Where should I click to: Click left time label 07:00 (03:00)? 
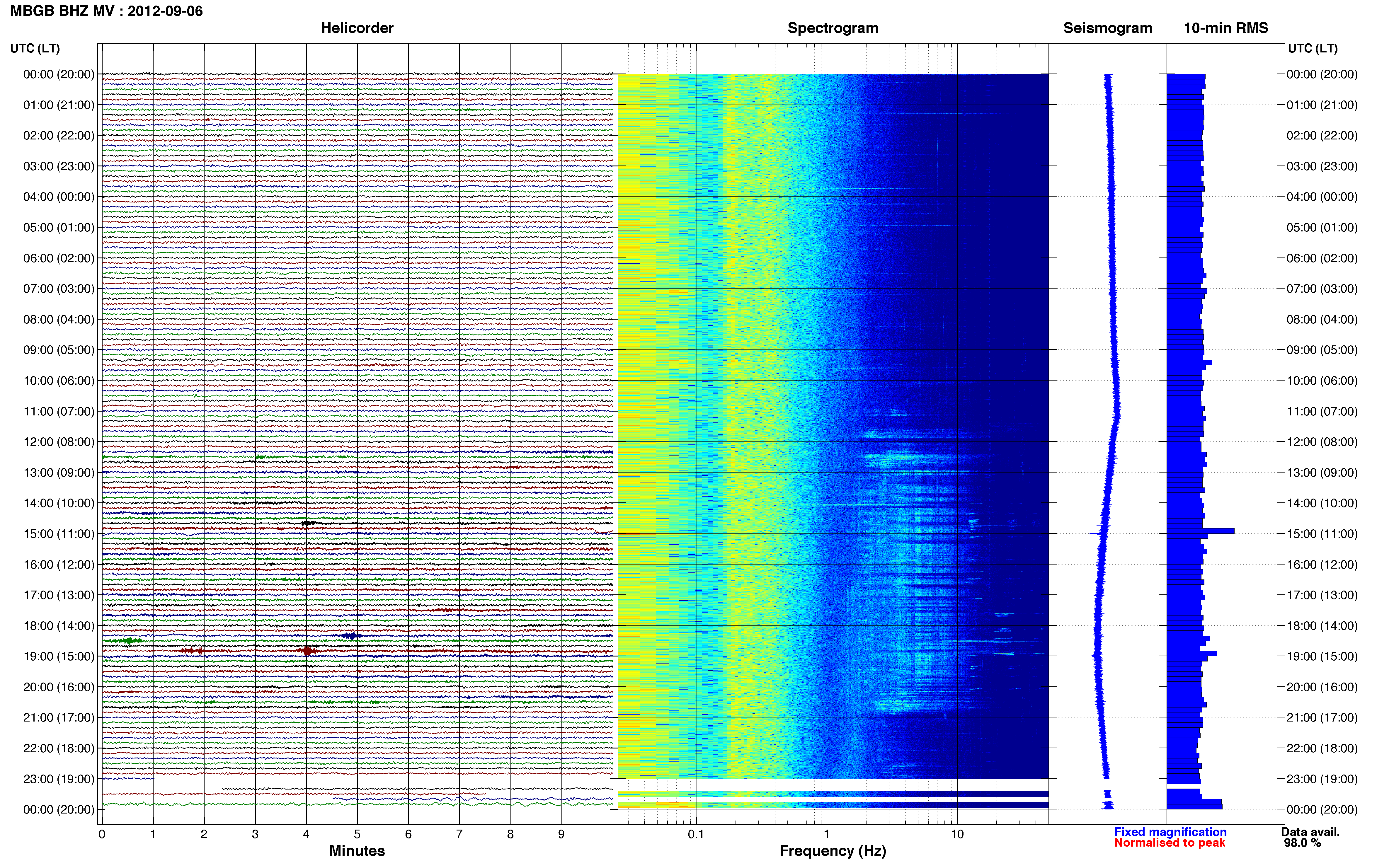59,289
